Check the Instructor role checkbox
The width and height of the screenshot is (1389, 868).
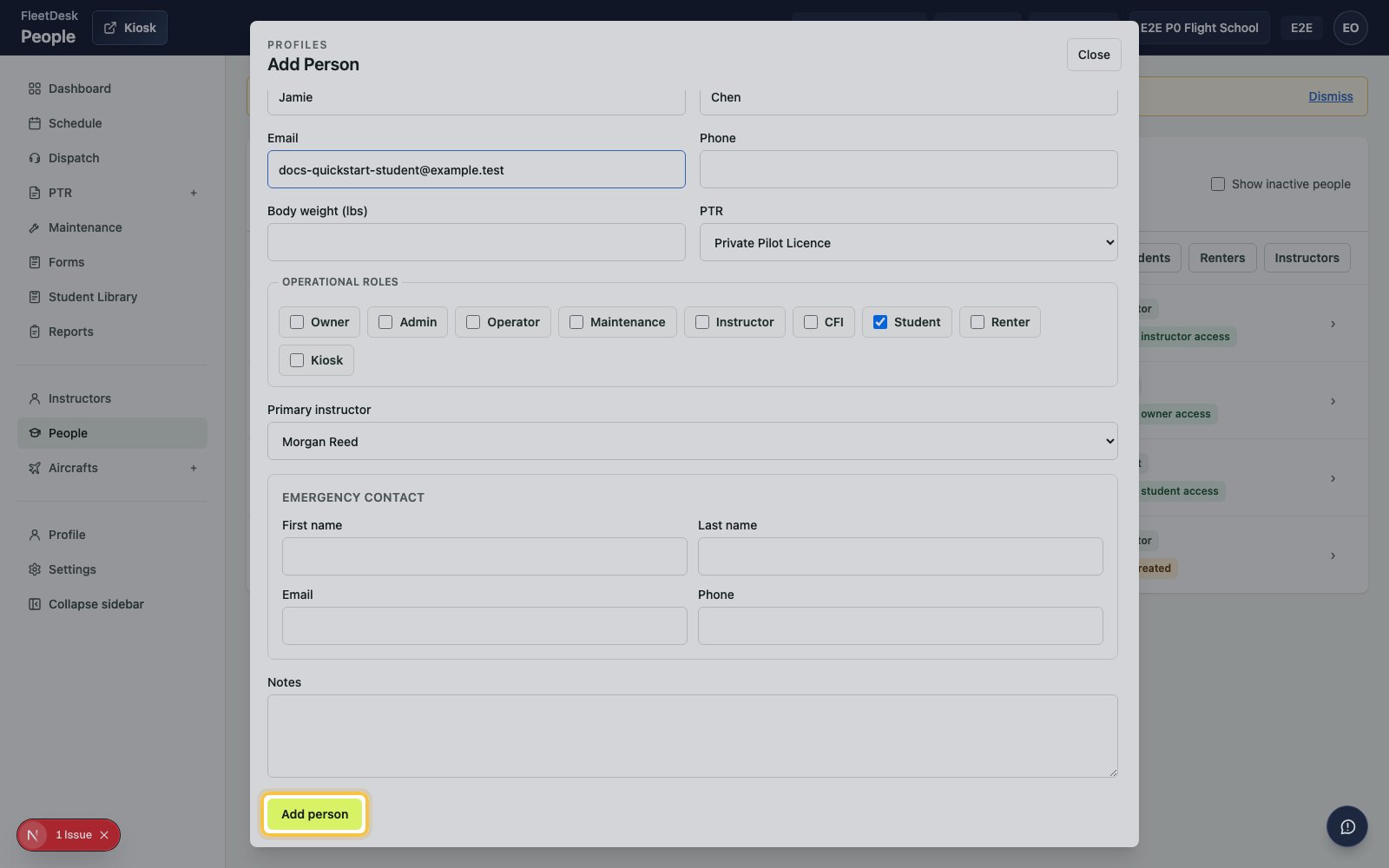(x=702, y=322)
